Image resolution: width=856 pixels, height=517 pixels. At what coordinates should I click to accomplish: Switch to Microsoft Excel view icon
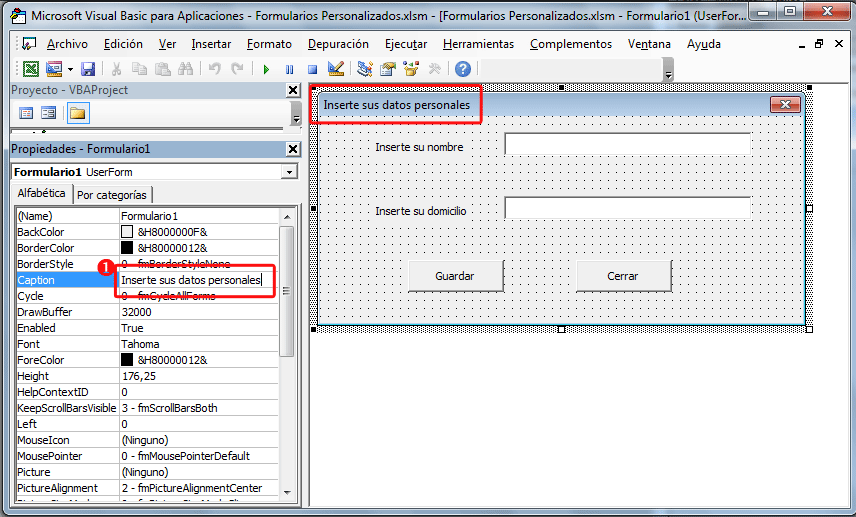[x=31, y=69]
